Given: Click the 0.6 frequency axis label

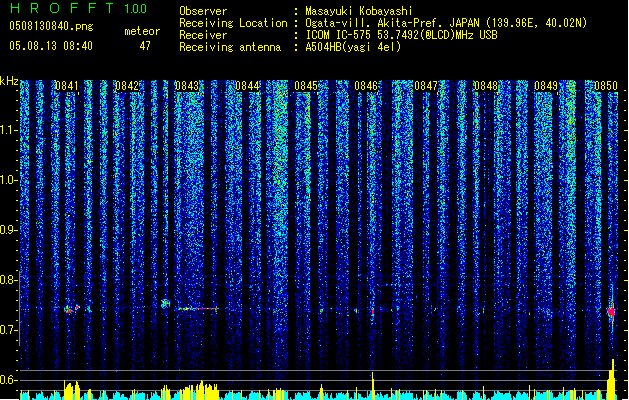Looking at the screenshot, I should pos(9,380).
